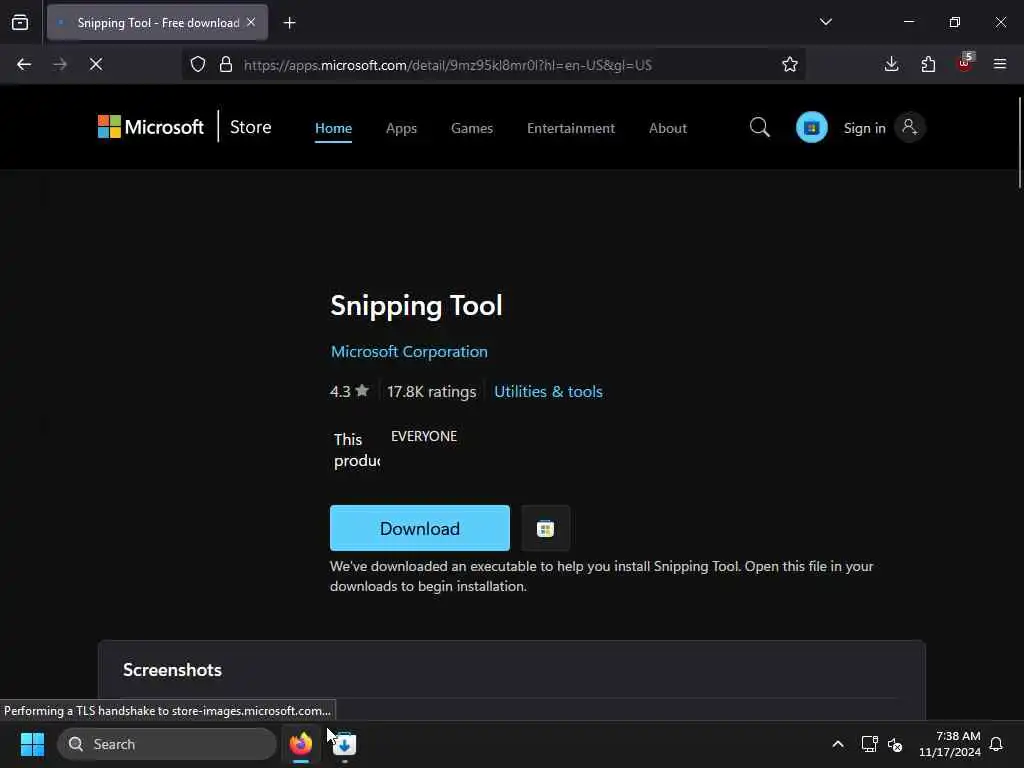Close the Snipping Tool browser tab
The width and height of the screenshot is (1024, 768).
251,23
